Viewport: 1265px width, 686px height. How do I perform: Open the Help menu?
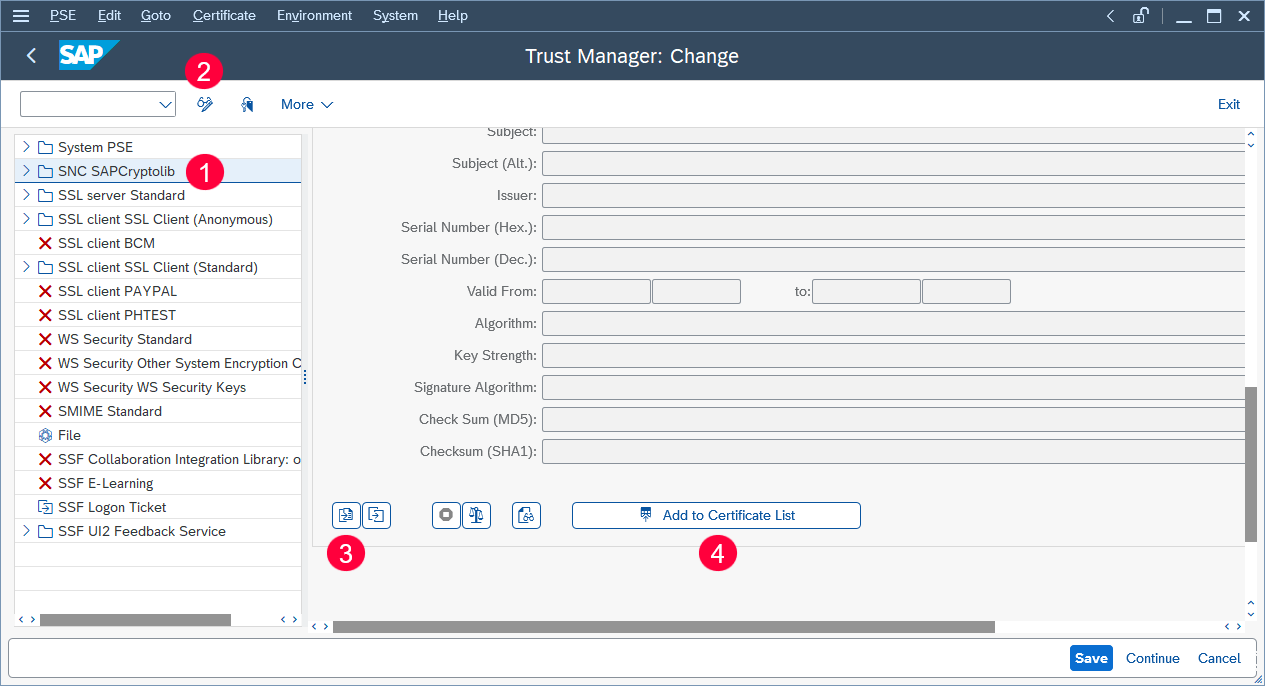[x=452, y=16]
